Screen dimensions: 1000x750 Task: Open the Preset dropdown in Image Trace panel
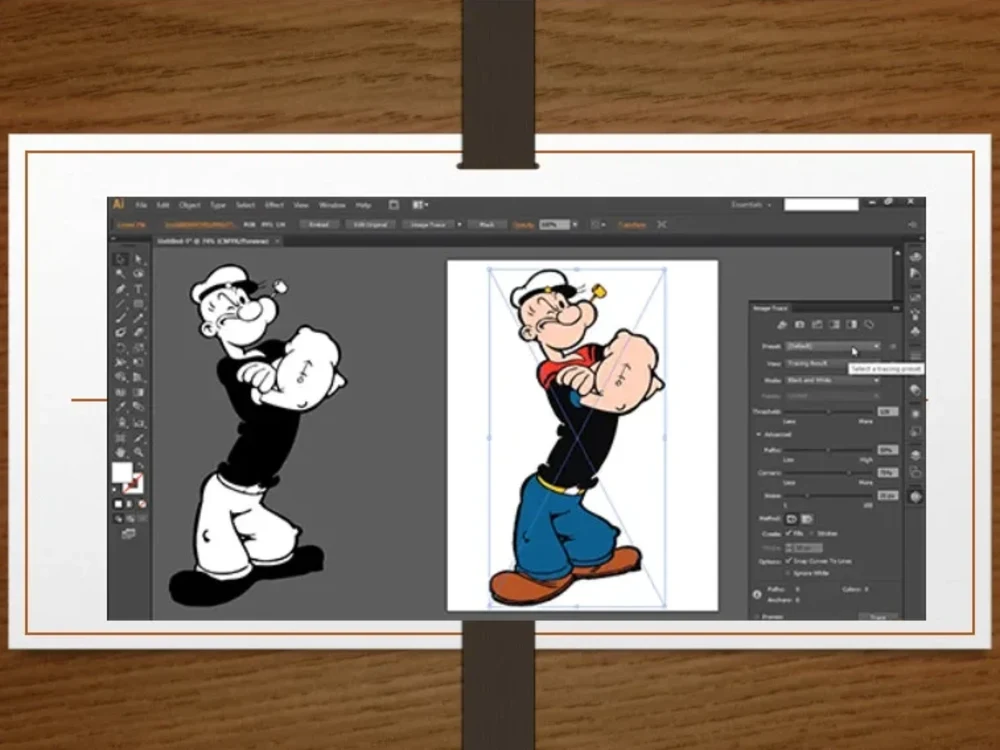[x=829, y=346]
